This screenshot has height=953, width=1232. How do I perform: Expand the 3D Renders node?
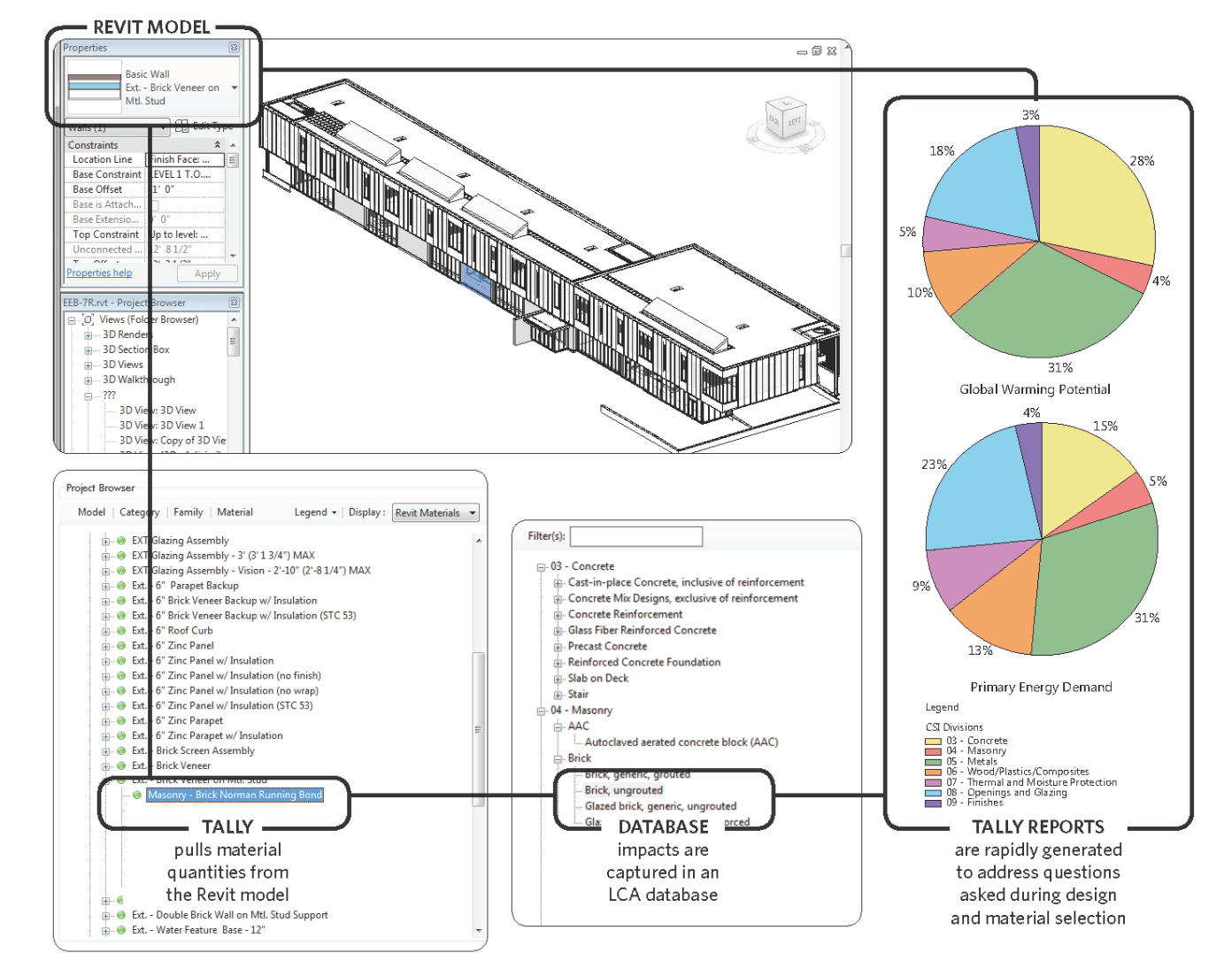[88, 335]
